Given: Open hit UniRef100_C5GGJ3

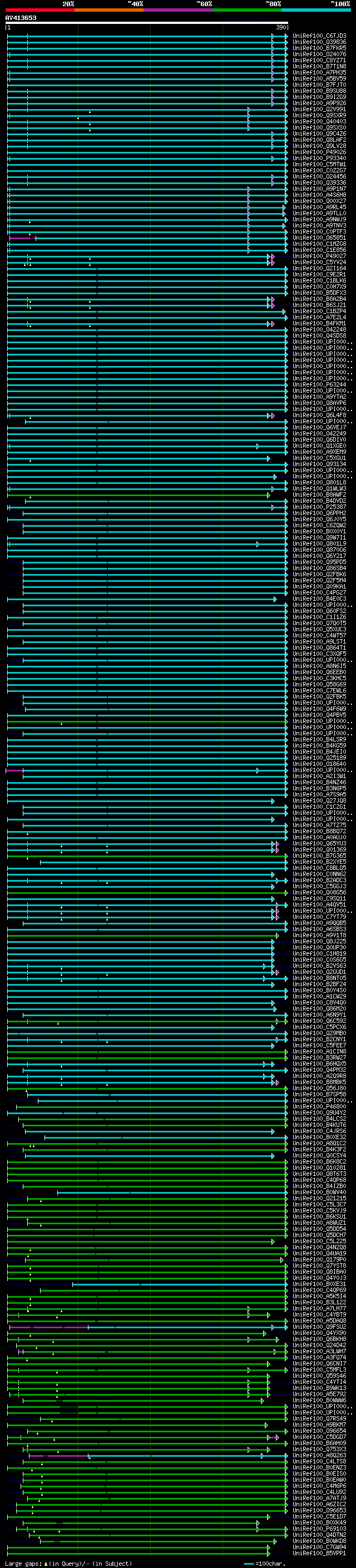Looking at the screenshot, I should 319,886.
